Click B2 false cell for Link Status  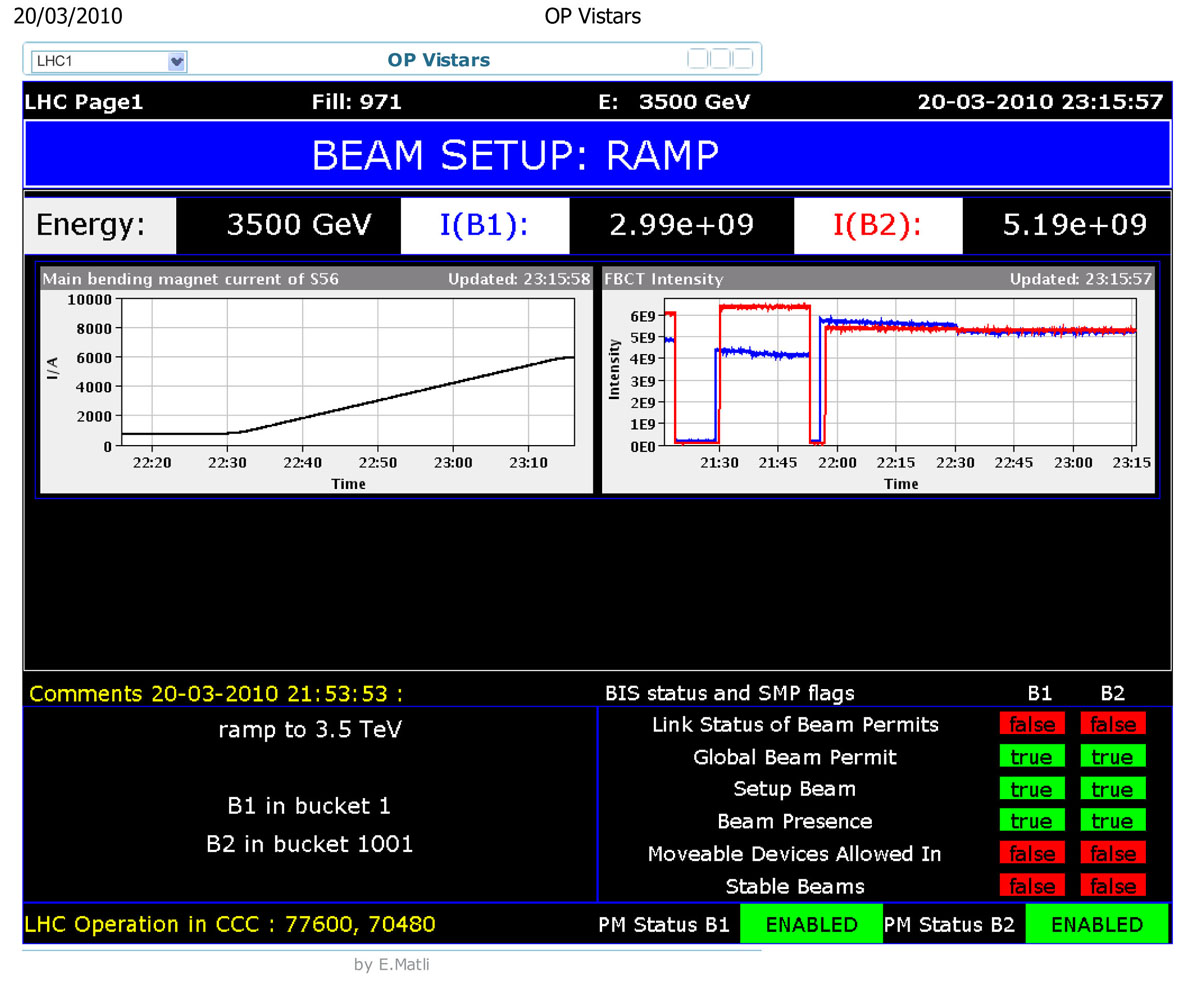pyautogui.click(x=1113, y=724)
